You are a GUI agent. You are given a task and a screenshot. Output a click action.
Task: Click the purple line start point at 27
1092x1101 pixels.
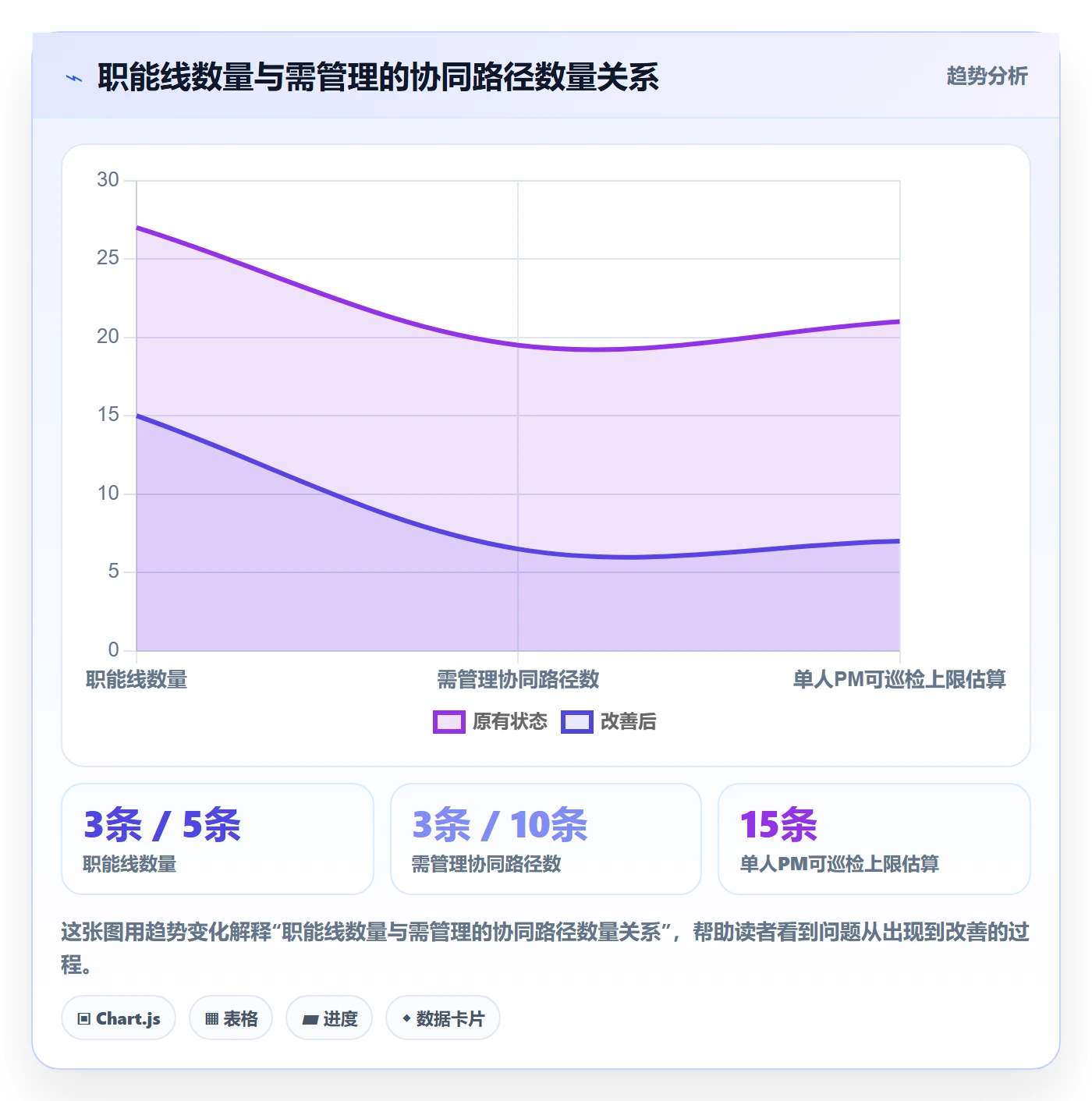pyautogui.click(x=137, y=228)
